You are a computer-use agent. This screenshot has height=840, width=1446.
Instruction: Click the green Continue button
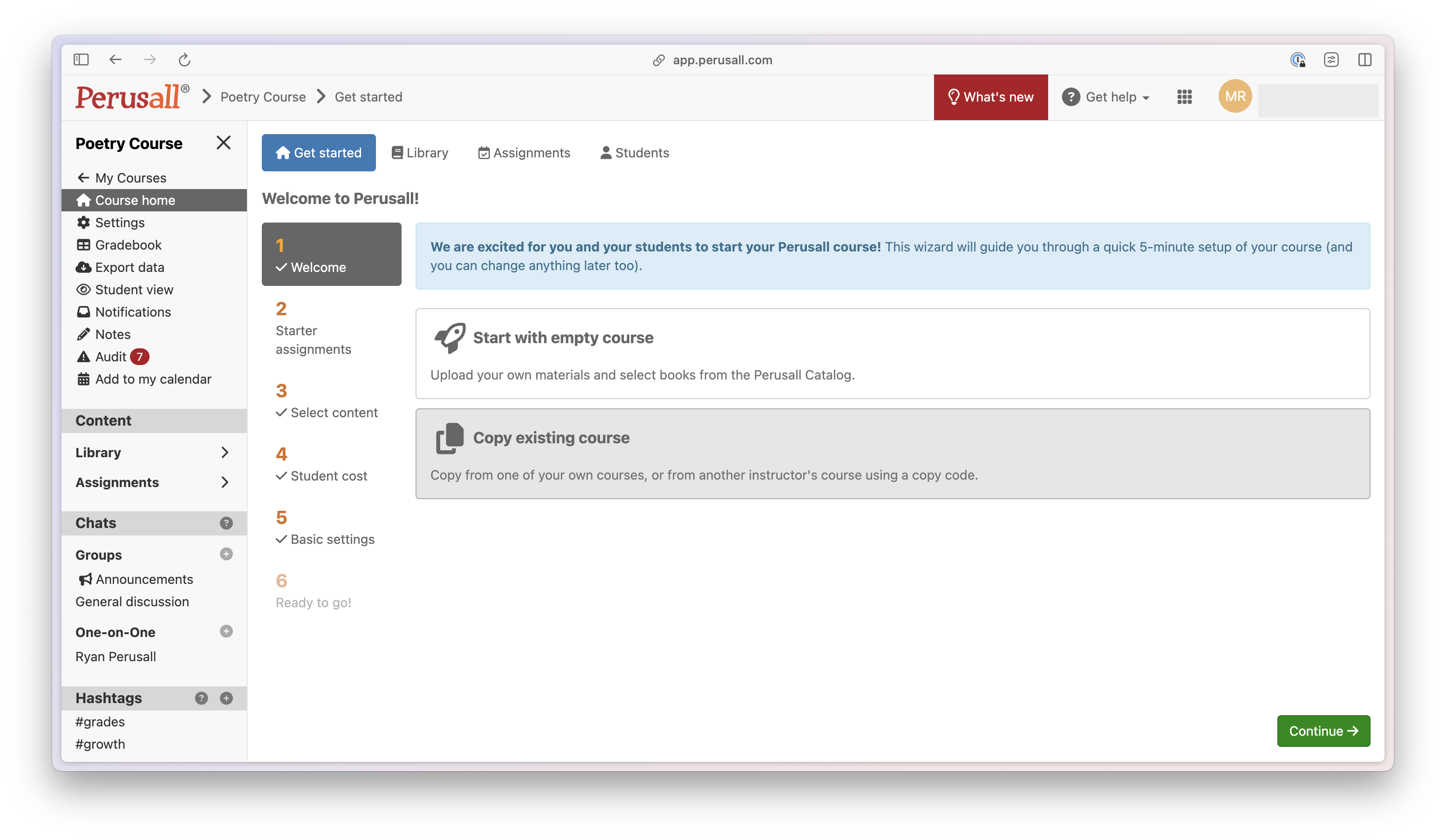point(1323,731)
